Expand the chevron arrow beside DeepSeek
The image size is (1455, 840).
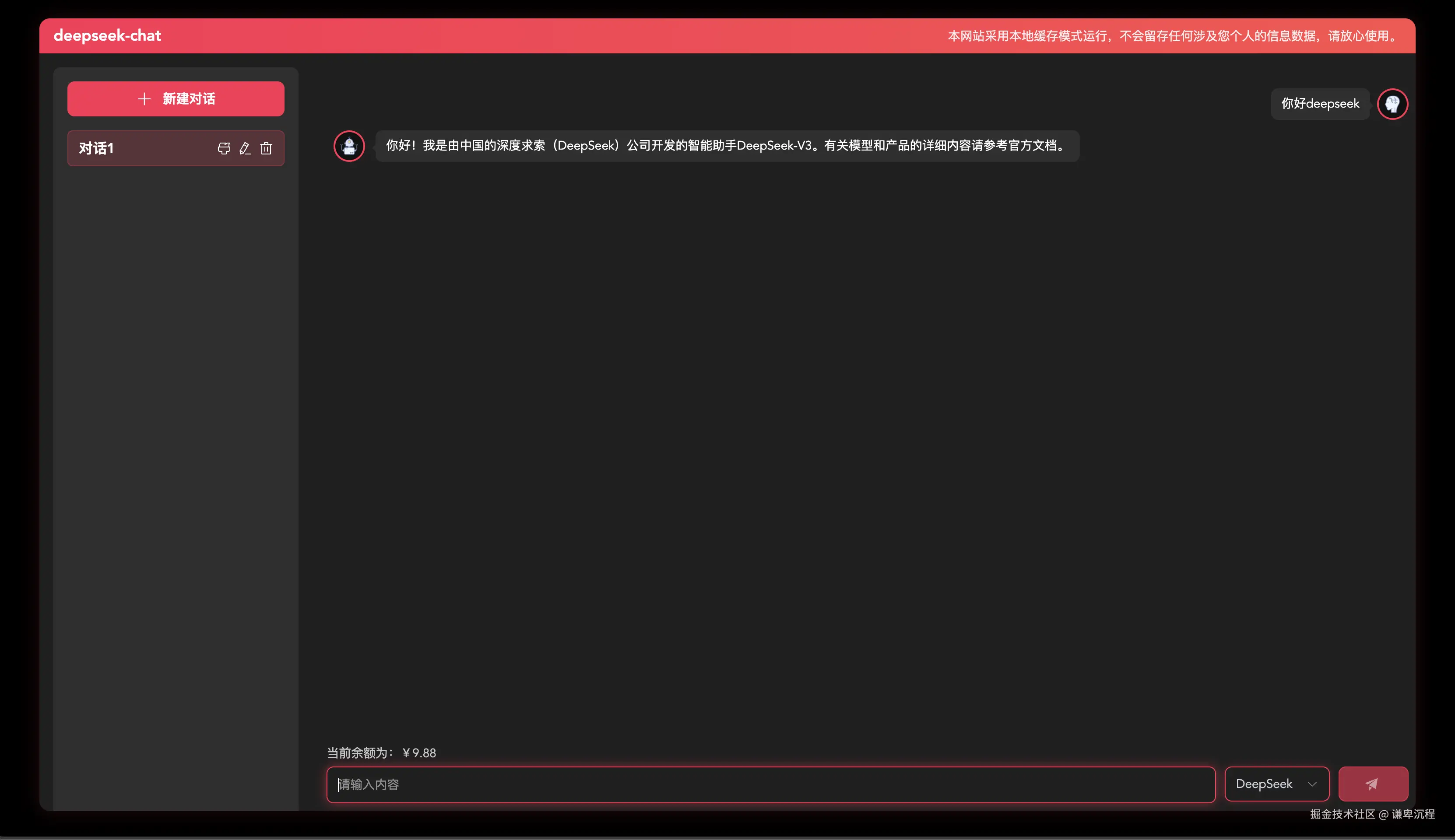coord(1312,784)
